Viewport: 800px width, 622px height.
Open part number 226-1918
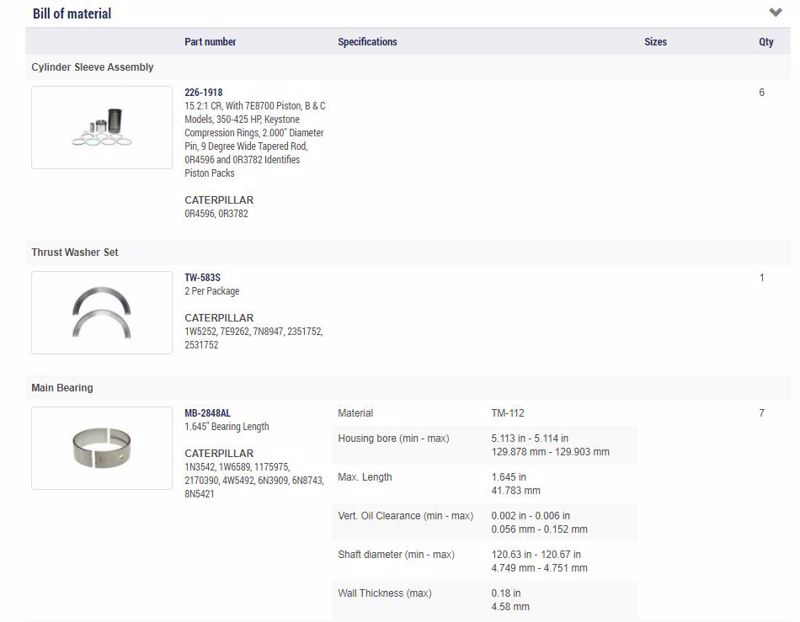(x=204, y=92)
